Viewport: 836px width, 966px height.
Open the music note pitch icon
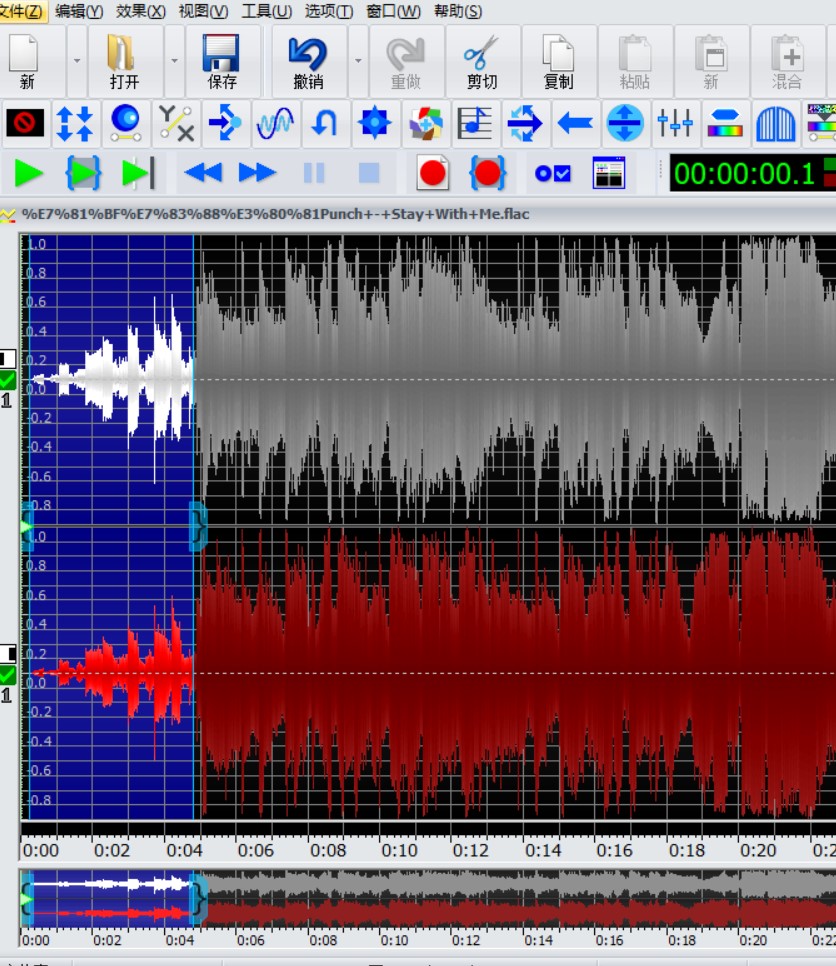pyautogui.click(x=474, y=123)
